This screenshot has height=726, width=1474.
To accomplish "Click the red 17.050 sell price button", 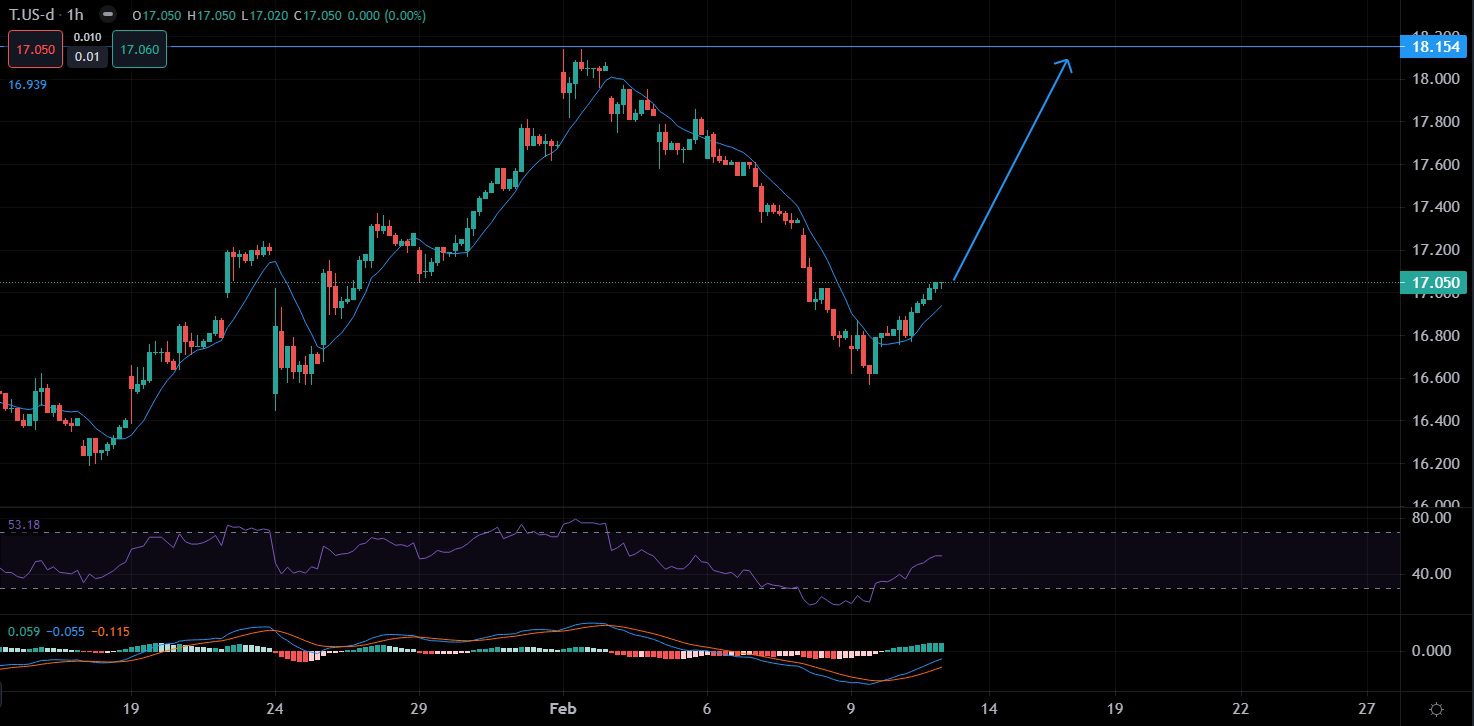I will pos(37,49).
